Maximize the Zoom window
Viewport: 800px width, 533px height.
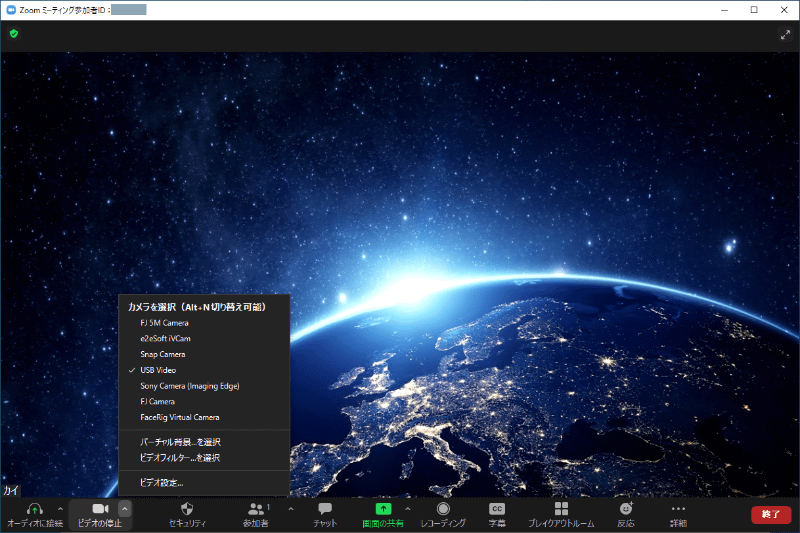[x=754, y=10]
